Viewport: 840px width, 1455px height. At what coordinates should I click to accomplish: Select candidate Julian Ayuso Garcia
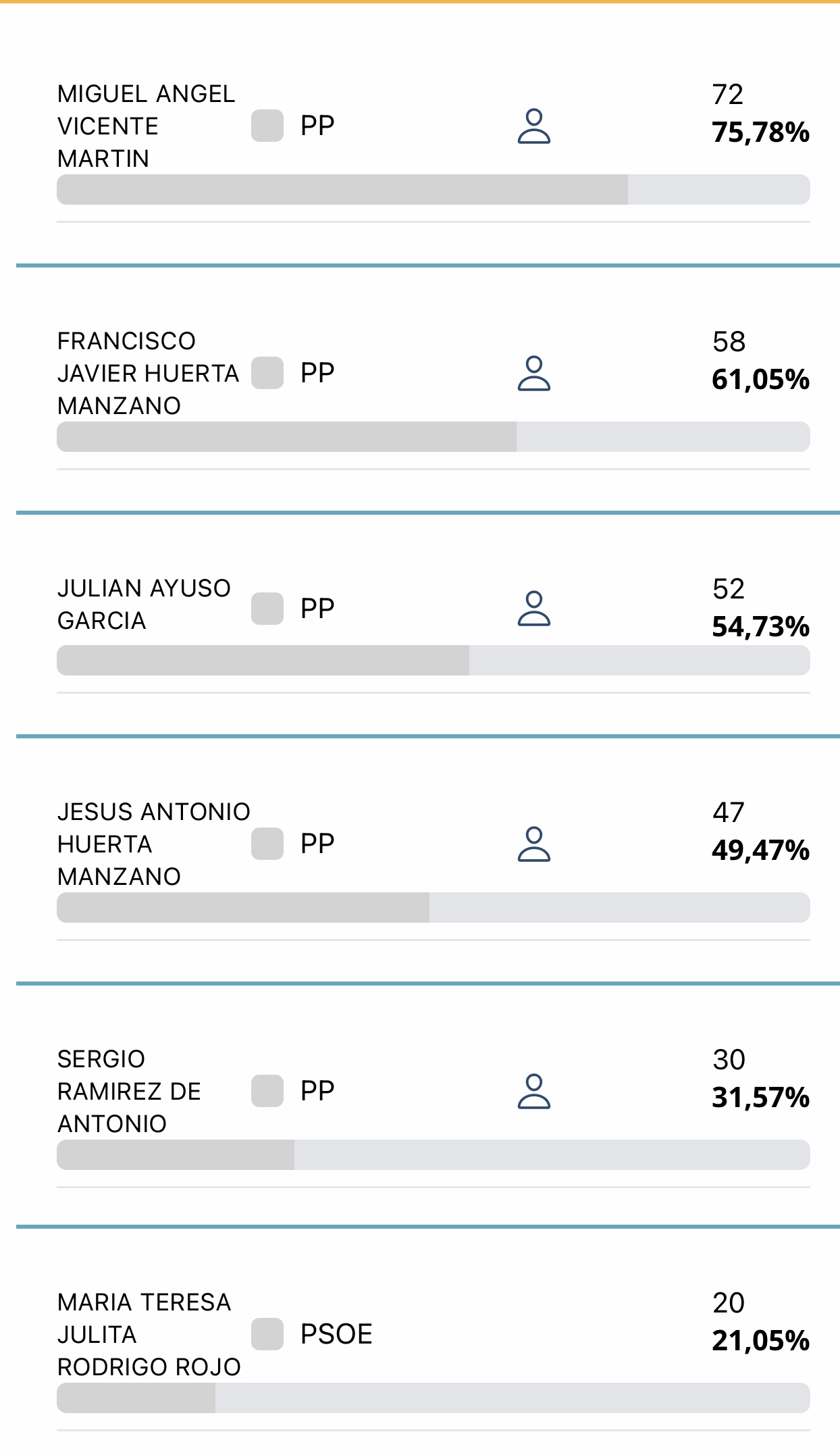pyautogui.click(x=144, y=605)
